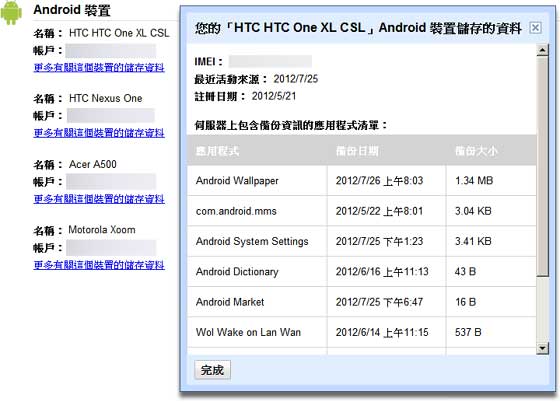Click last activity date 2012/7/25

296,79
